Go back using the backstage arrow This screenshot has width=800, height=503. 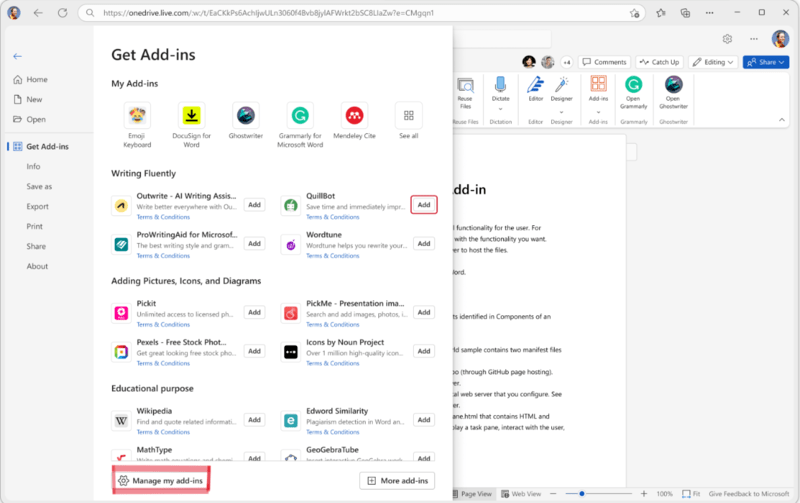click(x=17, y=56)
